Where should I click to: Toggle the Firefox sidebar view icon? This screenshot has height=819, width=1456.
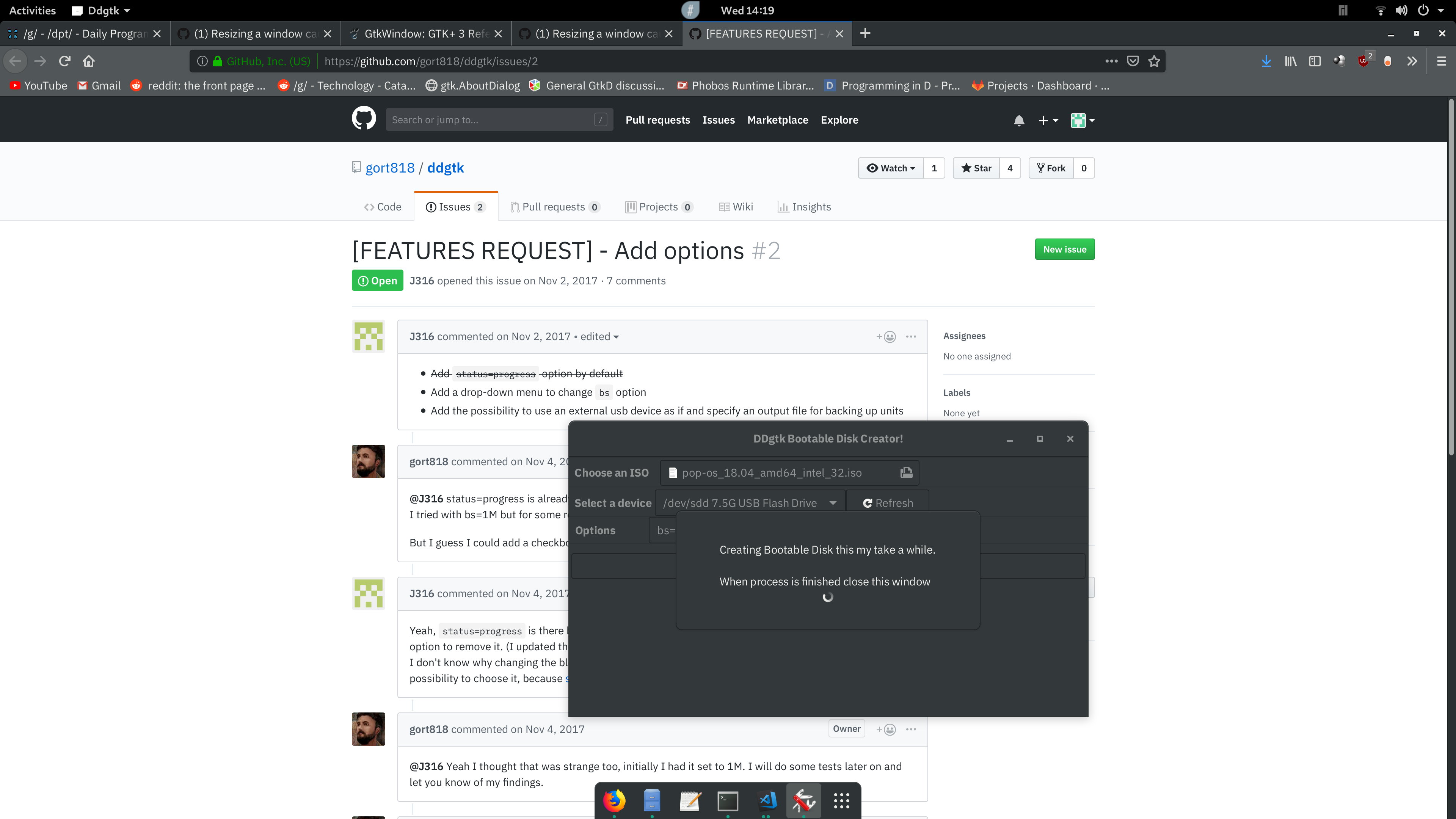[x=1315, y=61]
